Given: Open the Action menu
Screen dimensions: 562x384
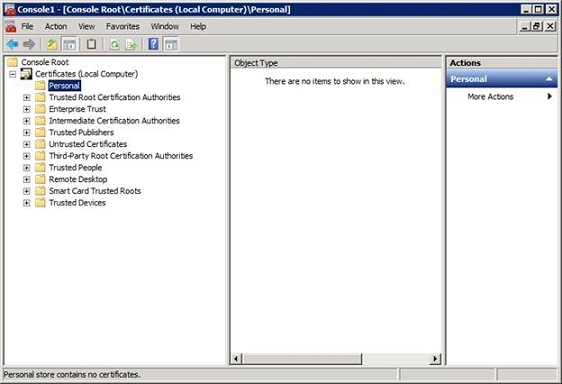Looking at the screenshot, I should pos(56,27).
